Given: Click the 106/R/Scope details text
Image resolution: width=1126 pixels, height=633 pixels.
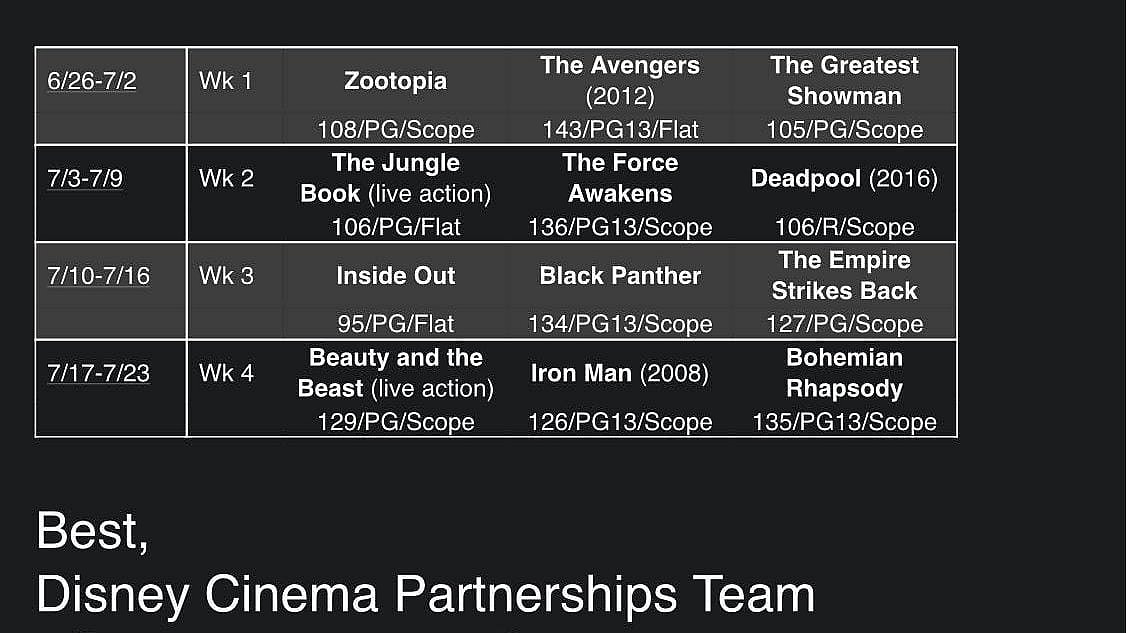Looking at the screenshot, I should click(844, 227).
